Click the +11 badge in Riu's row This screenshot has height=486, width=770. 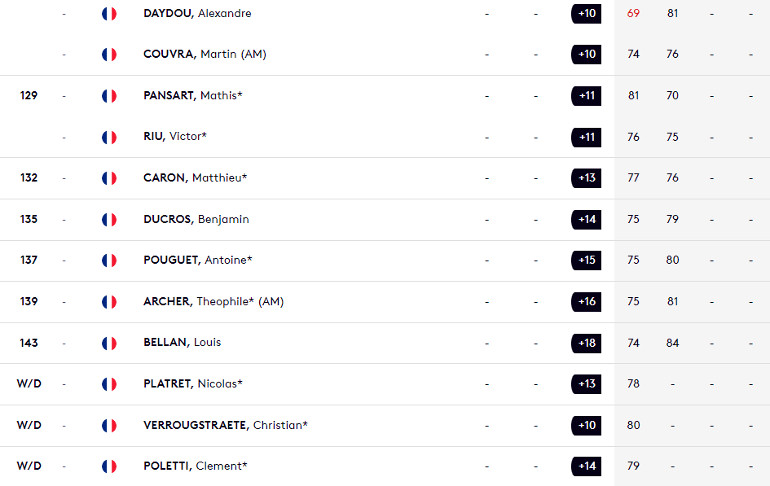click(586, 137)
